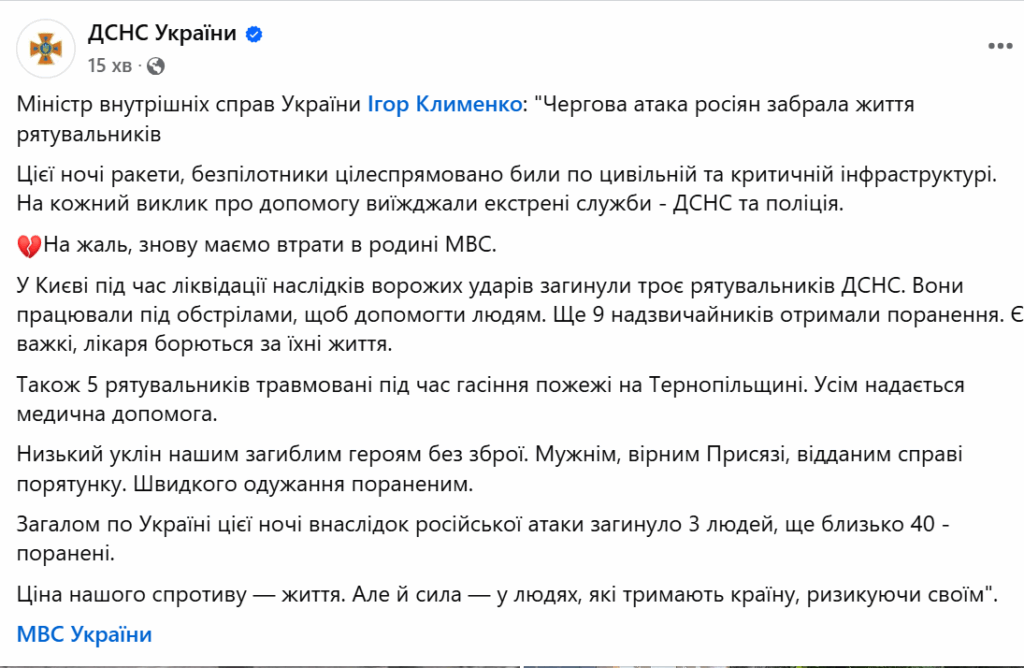Open the Ігор Клименко profile link
Image resolution: width=1024 pixels, height=668 pixels.
445,104
